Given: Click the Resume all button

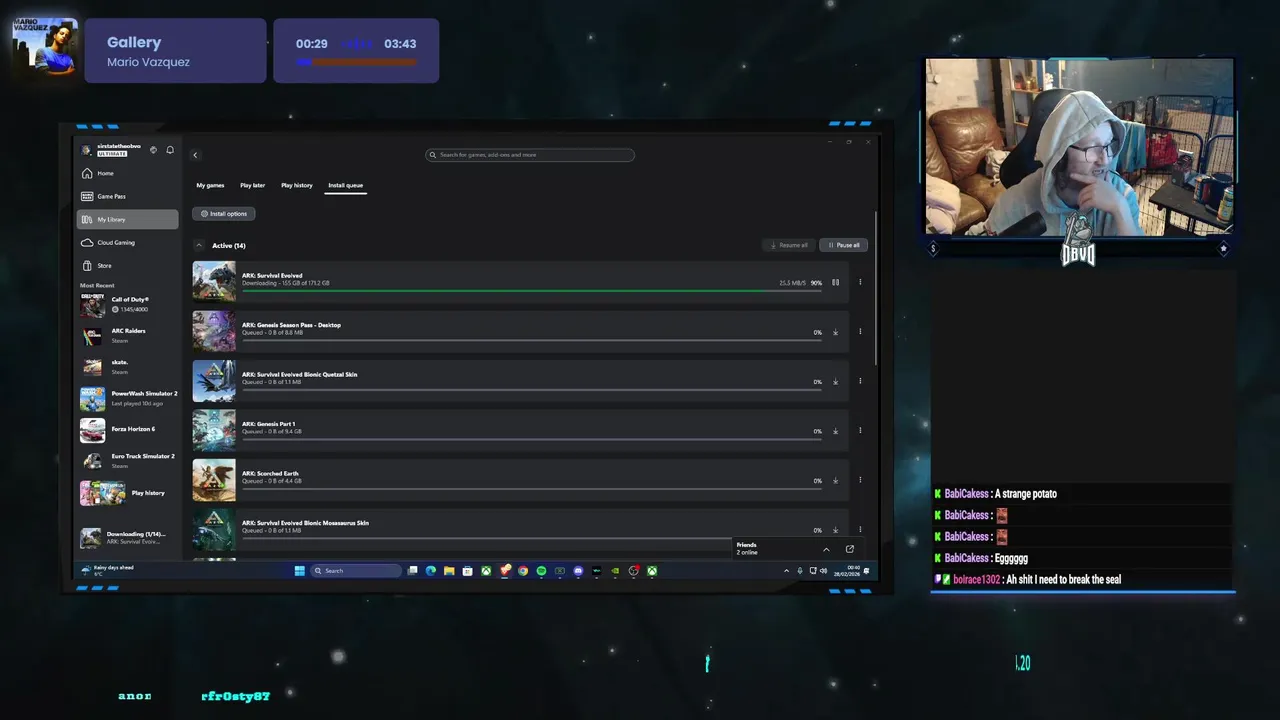Looking at the screenshot, I should pyautogui.click(x=789, y=245).
